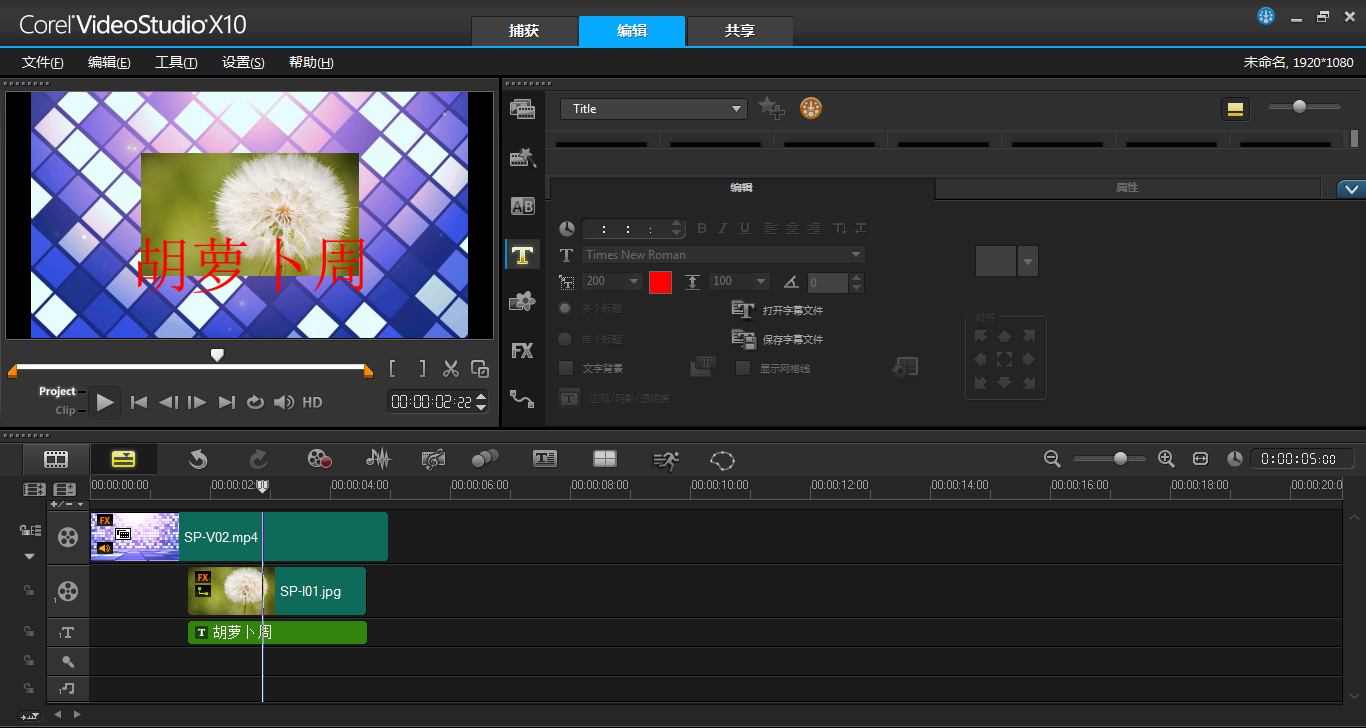Screen dimensions: 1366x728
Task: Open the red font color swatch
Action: [660, 282]
